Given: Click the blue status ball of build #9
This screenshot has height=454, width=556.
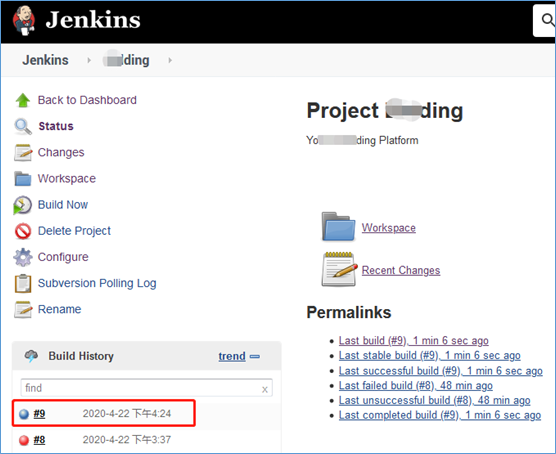Looking at the screenshot, I should tap(24, 414).
